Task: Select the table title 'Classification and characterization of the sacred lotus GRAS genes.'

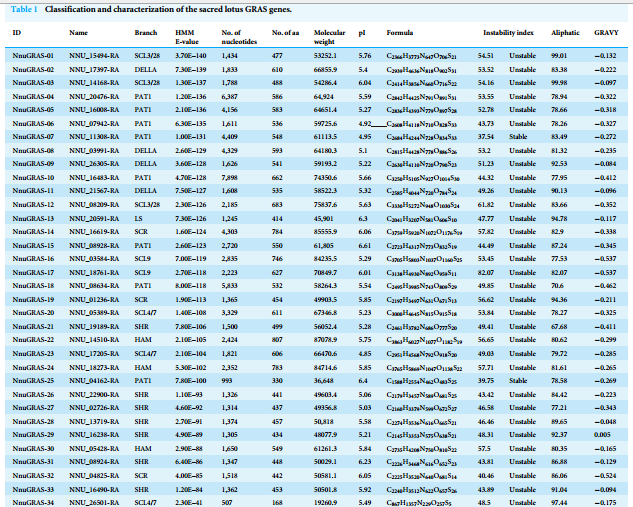Action: tap(168, 9)
